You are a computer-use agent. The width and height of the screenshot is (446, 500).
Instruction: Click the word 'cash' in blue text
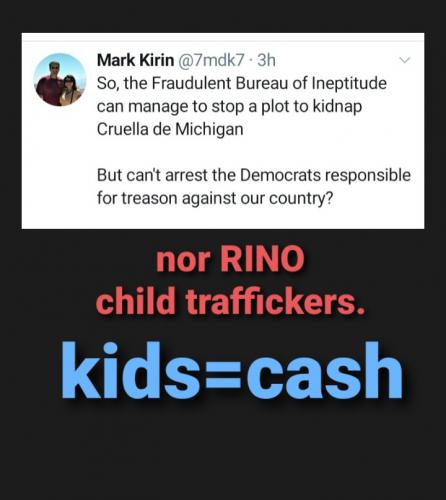[x=325, y=370]
